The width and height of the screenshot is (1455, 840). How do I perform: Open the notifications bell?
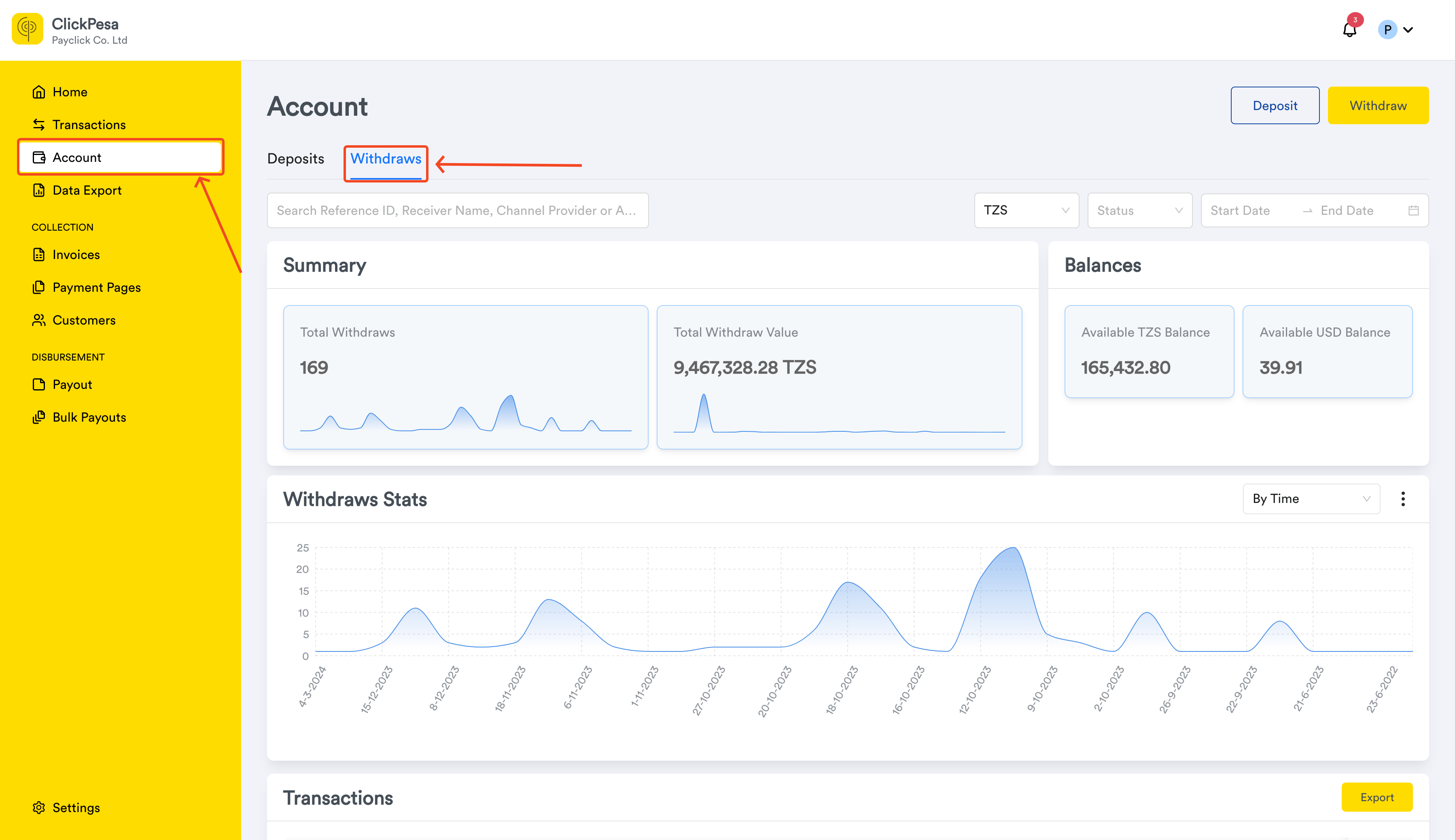(1349, 30)
